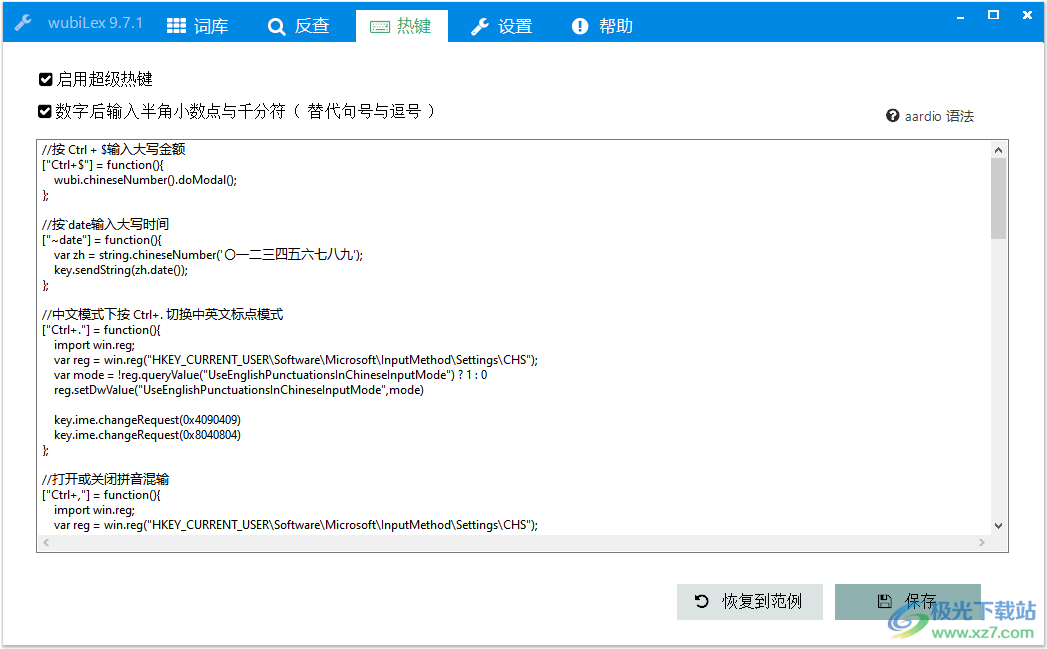Click the exclamation icon on the 帮助 tab
Screen dimensions: 1047x649
[579, 26]
